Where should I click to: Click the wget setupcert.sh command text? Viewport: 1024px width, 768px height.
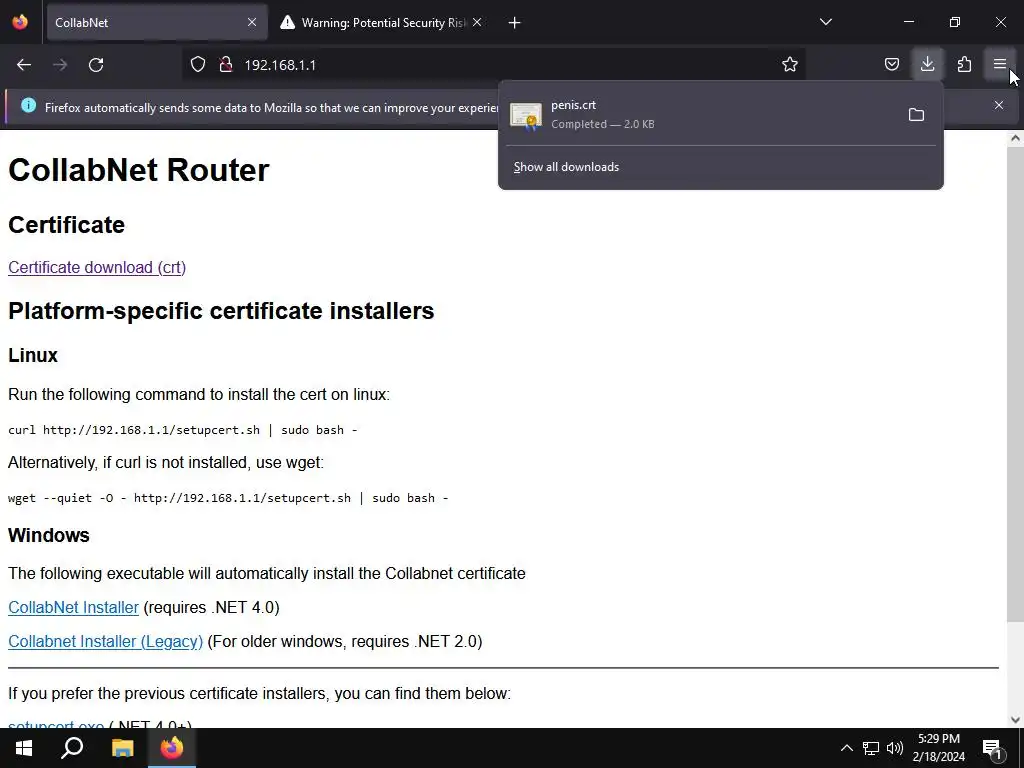(x=228, y=498)
